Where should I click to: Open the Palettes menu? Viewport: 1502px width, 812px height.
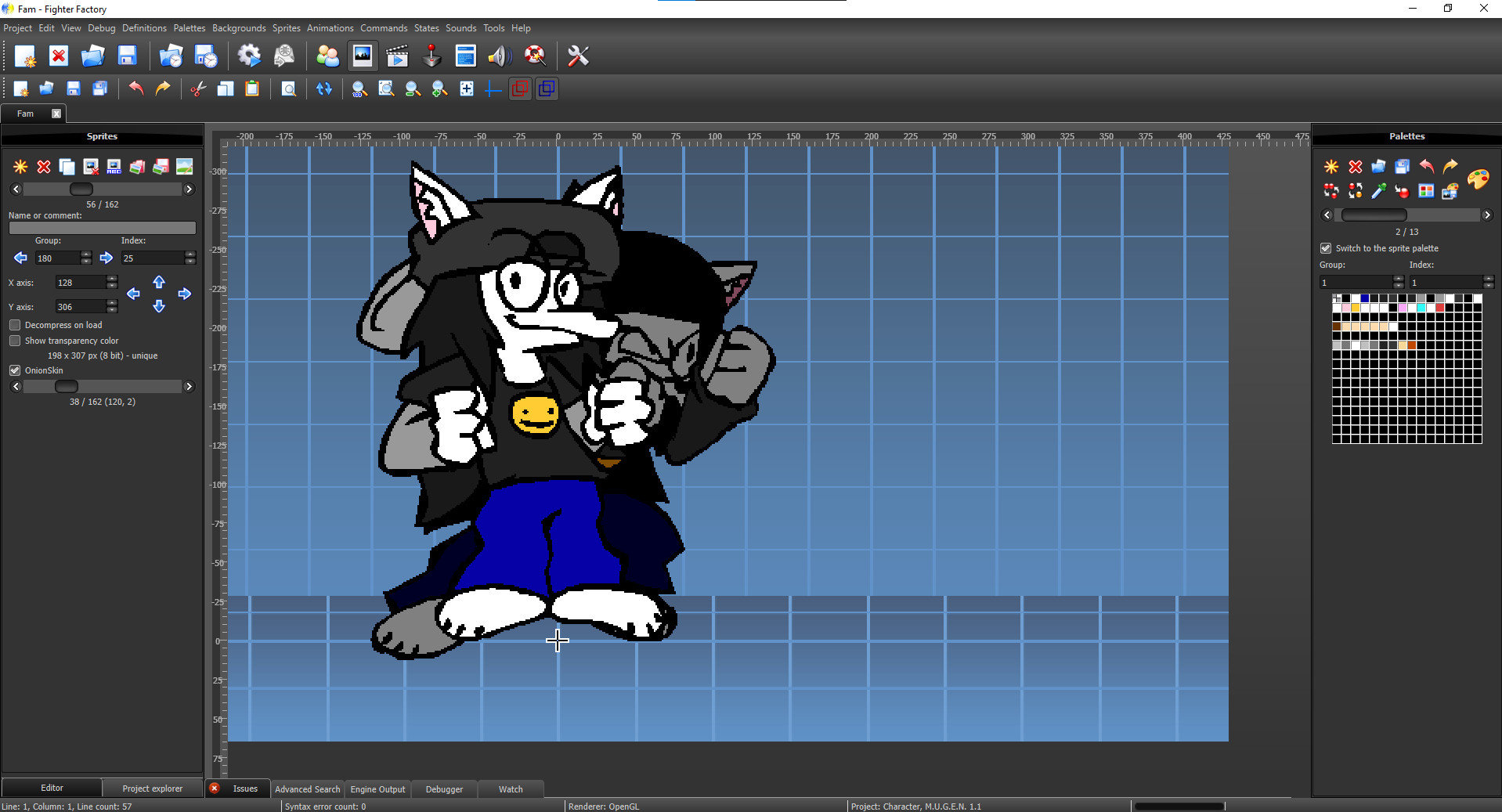pyautogui.click(x=189, y=27)
